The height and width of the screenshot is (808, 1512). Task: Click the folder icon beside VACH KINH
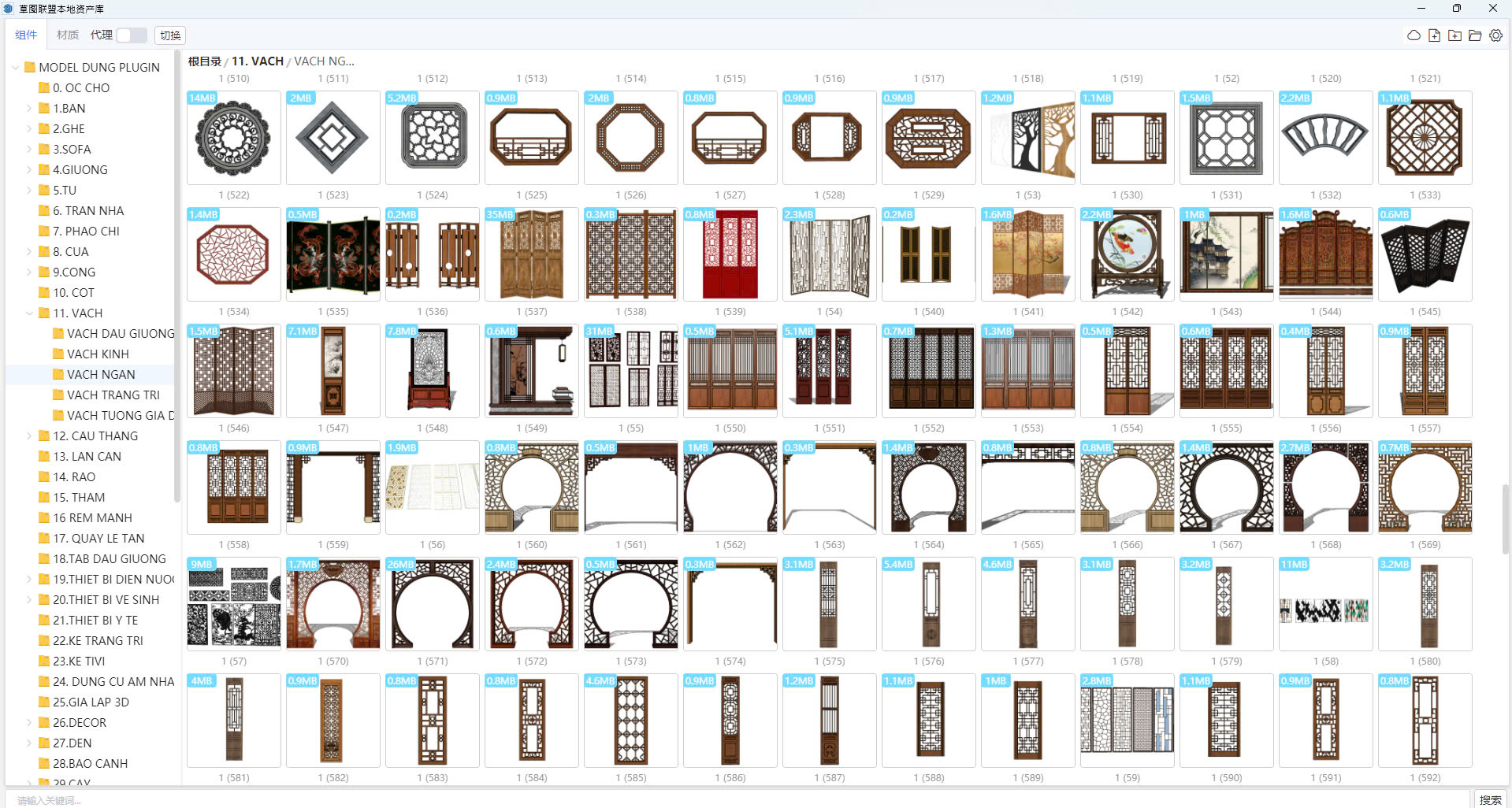58,354
